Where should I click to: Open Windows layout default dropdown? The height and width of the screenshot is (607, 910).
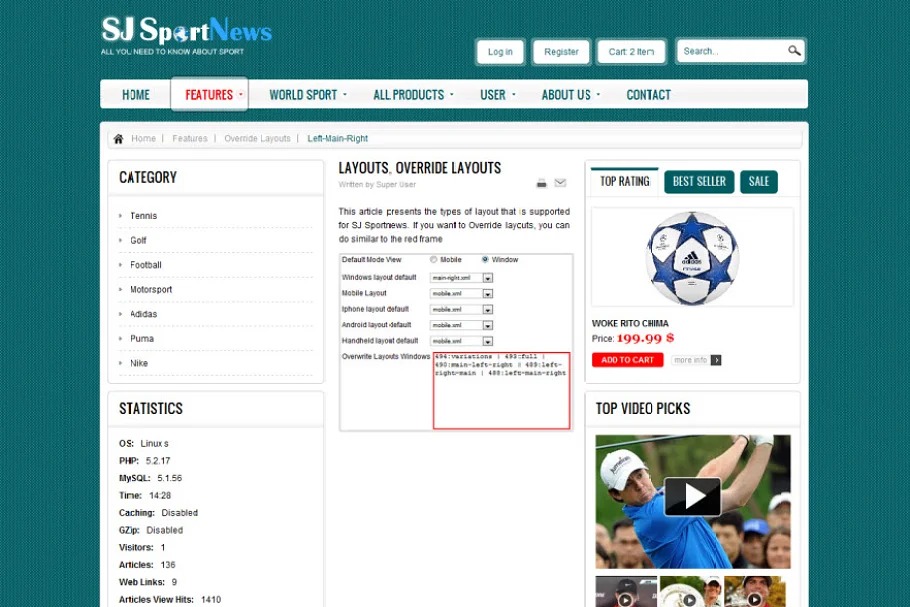487,277
